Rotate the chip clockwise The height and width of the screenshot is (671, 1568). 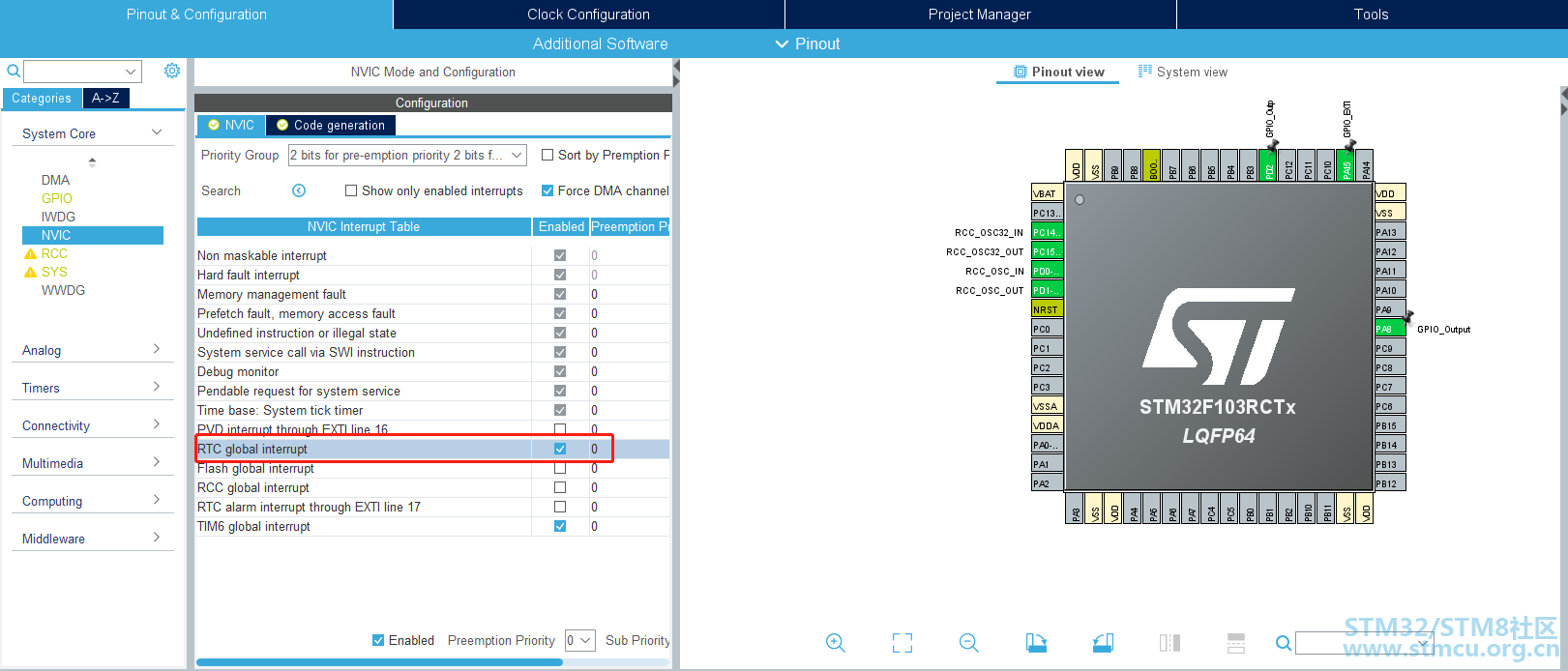[1036, 643]
